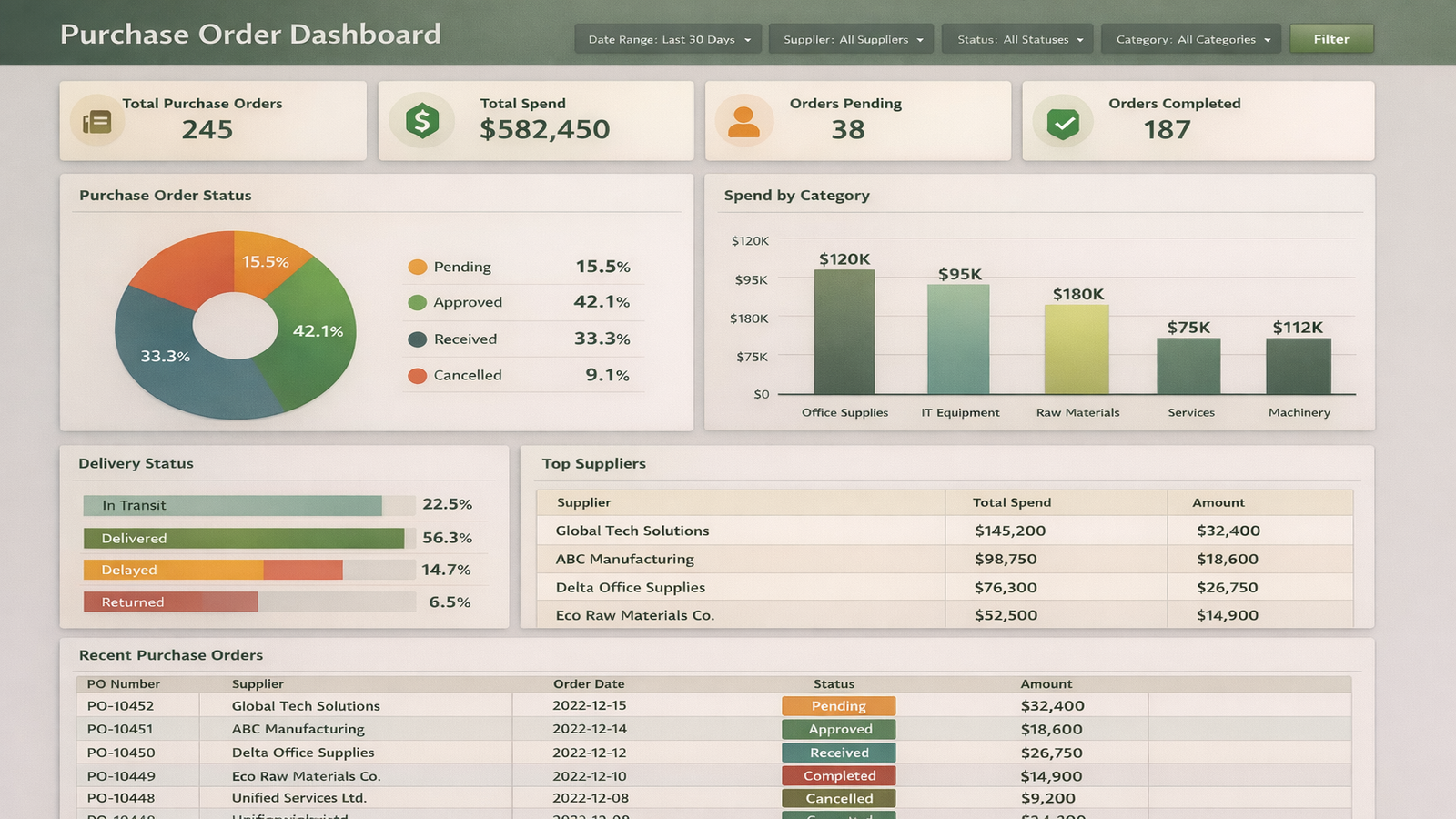Select the dark Received legend dot
Image resolution: width=1456 pixels, height=819 pixels.
pos(417,339)
